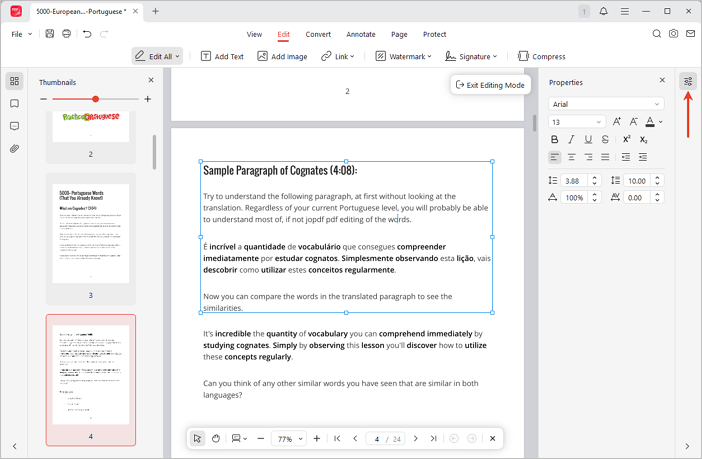This screenshot has width=702, height=459.
Task: Click the Save disk icon
Action: pos(50,34)
